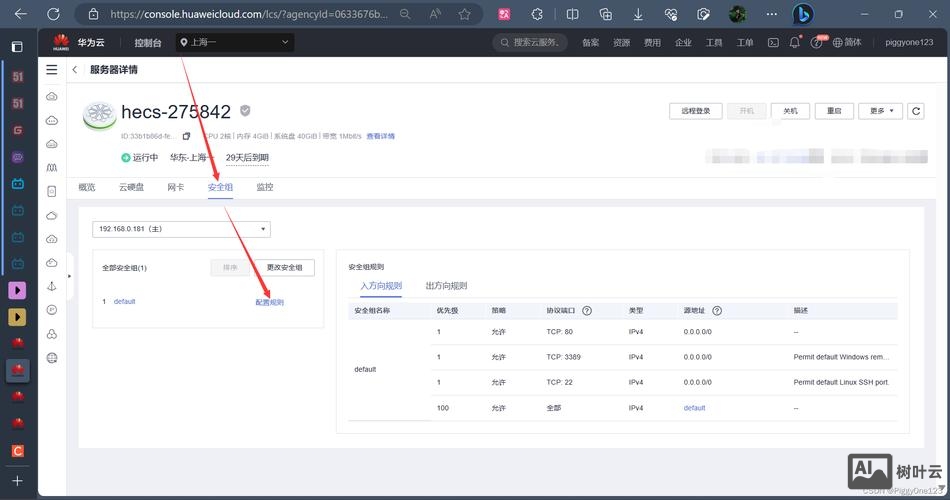Switch to the 云硬盘 tab

tap(131, 187)
